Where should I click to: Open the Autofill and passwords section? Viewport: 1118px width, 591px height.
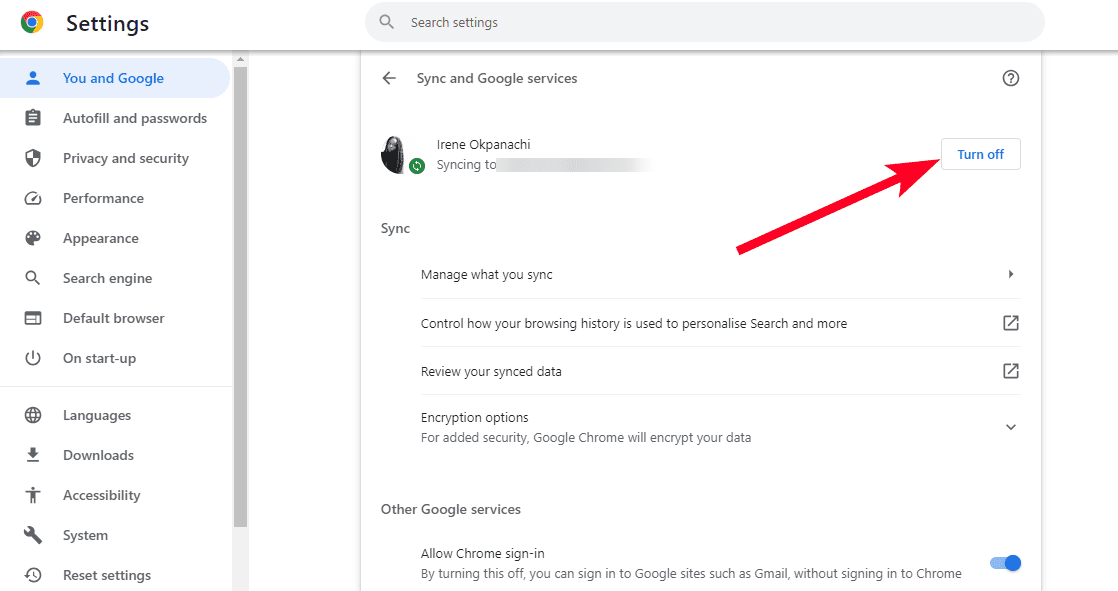[134, 118]
